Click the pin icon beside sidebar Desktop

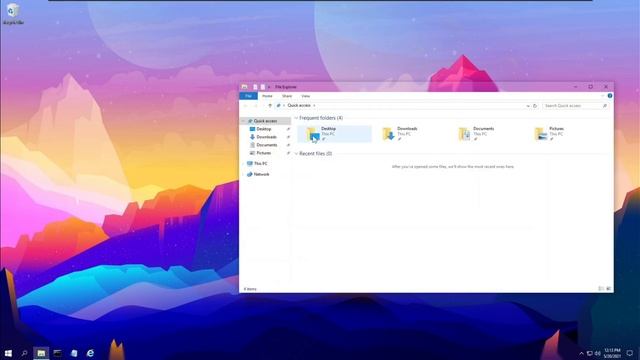[288, 129]
